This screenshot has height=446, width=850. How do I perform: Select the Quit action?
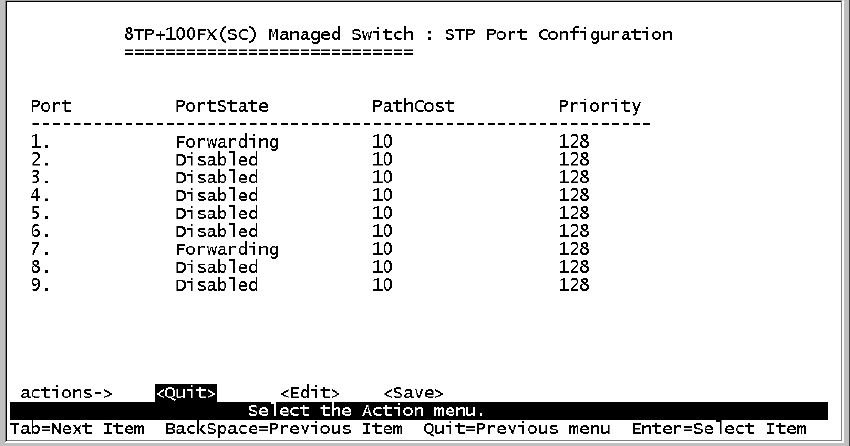tap(186, 393)
